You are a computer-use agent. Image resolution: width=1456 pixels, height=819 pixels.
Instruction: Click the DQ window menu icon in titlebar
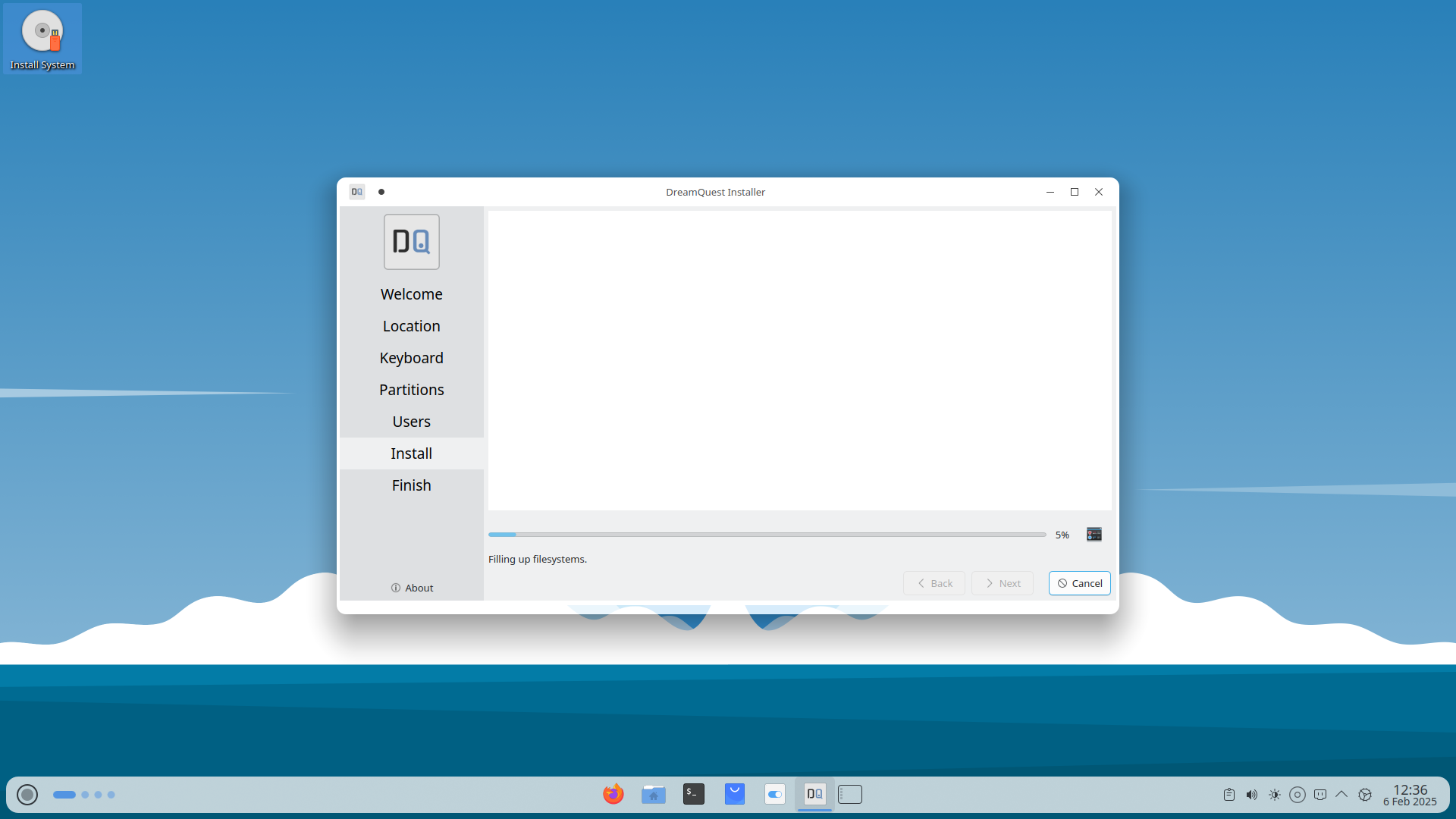[357, 192]
